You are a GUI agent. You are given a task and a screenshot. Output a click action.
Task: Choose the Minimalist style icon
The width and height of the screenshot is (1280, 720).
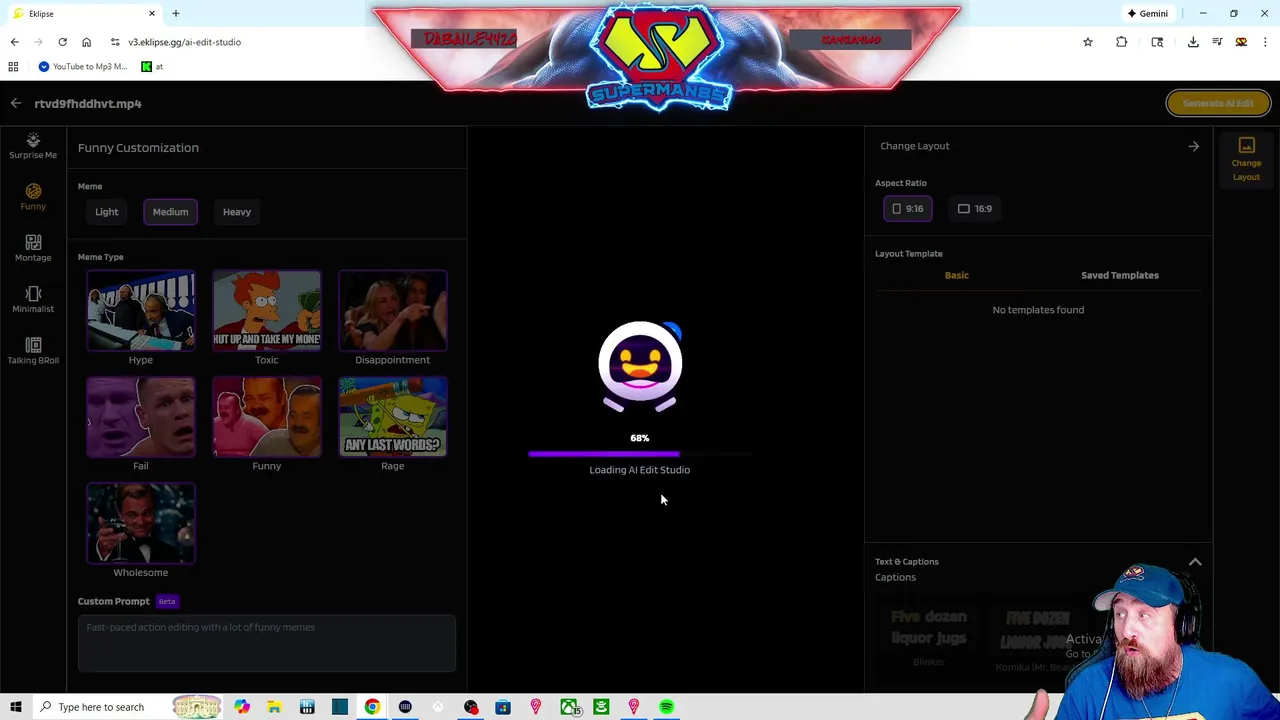[33, 299]
